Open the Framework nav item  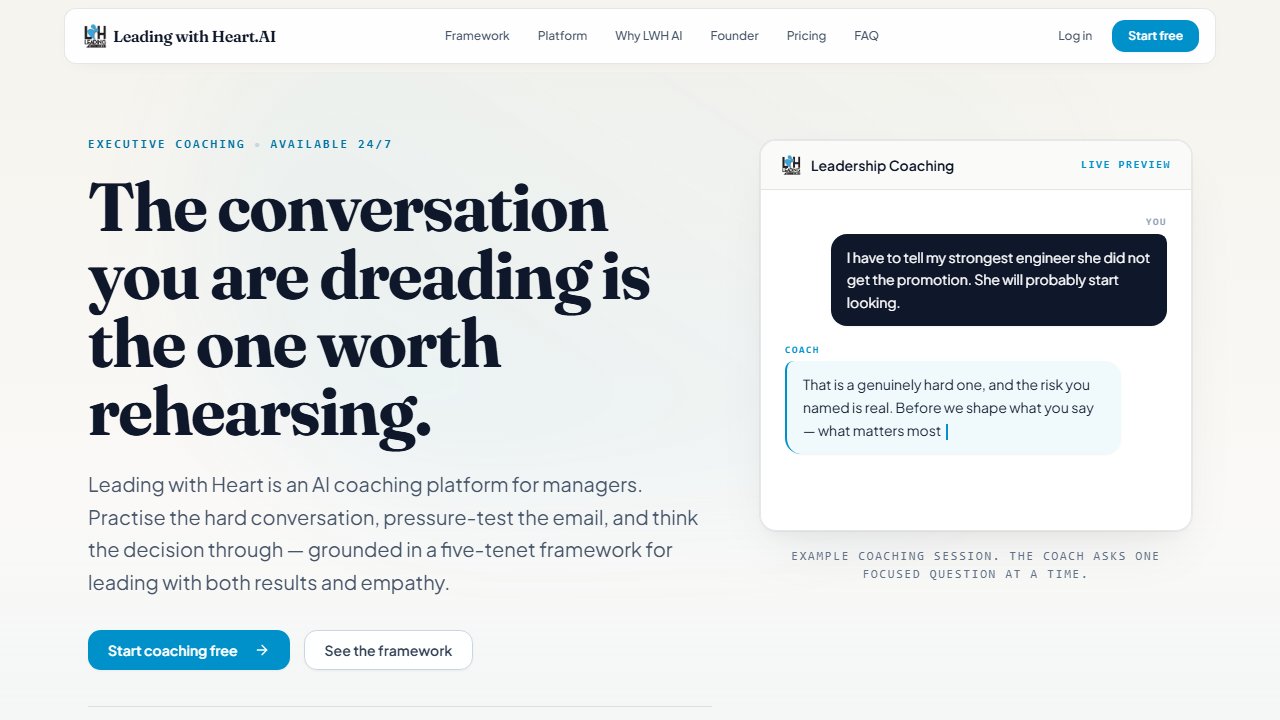[x=477, y=36]
